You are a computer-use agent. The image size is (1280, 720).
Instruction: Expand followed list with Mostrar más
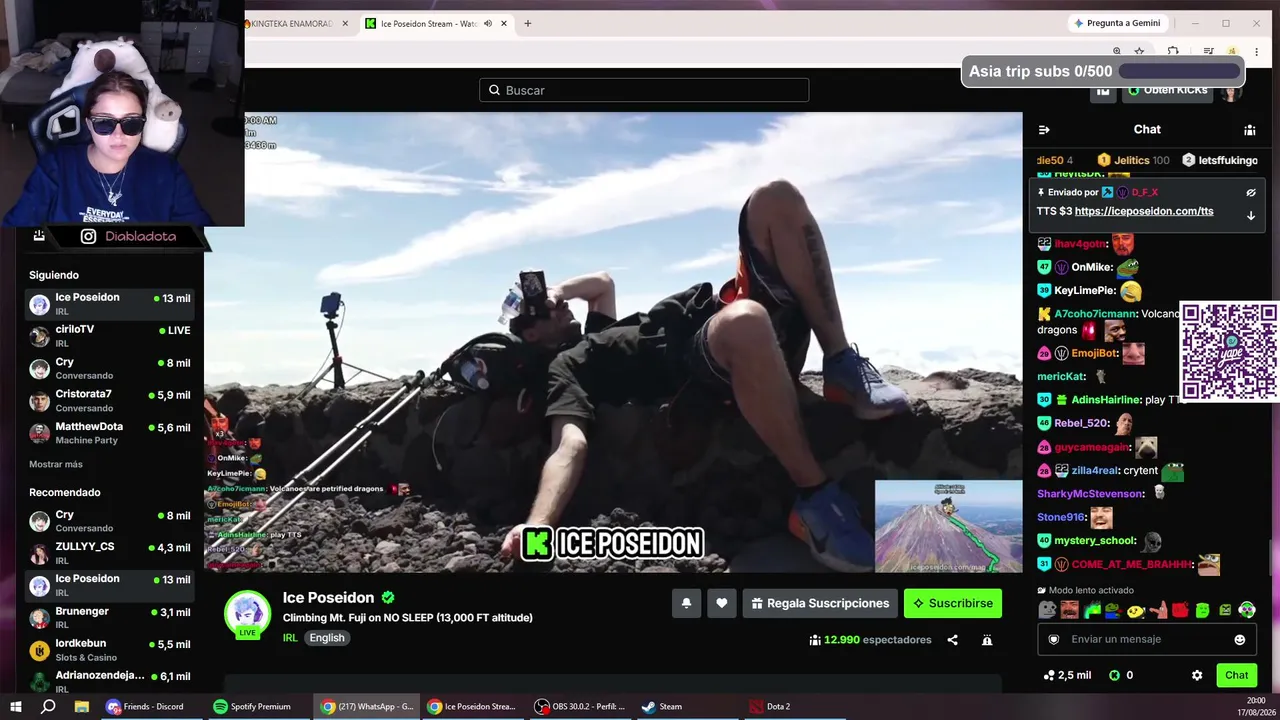tap(56, 465)
